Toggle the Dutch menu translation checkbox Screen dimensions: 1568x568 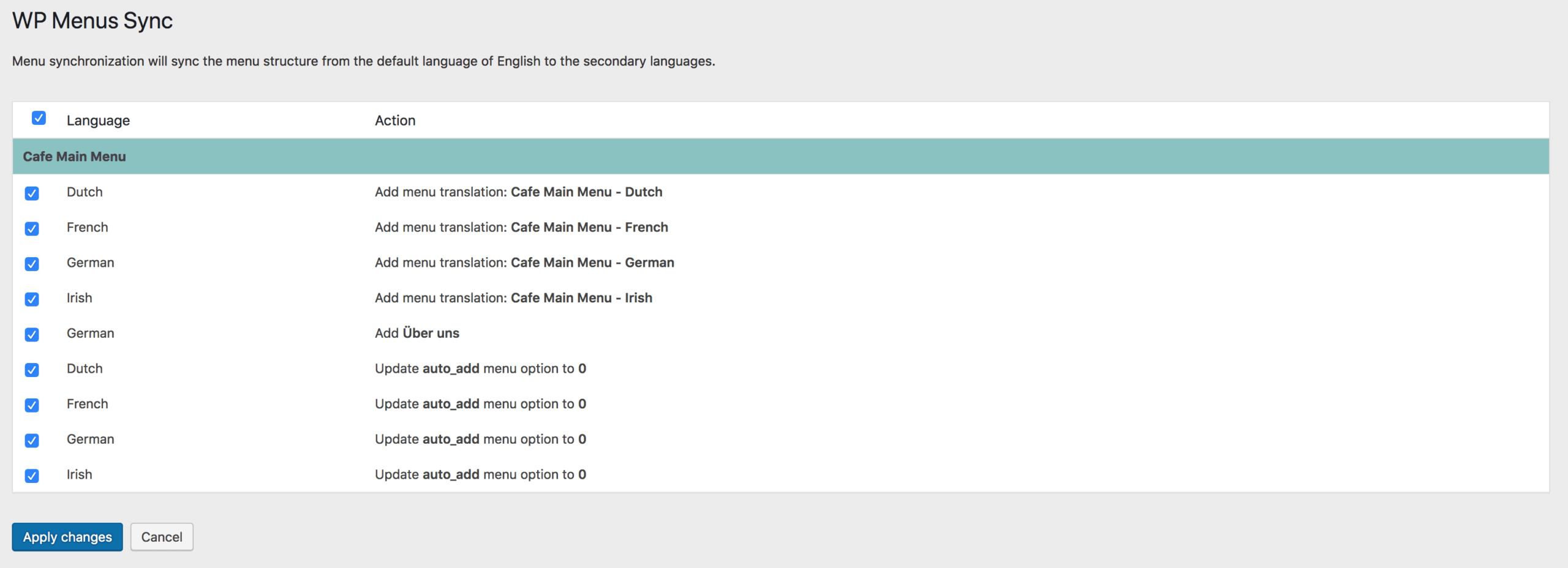click(x=31, y=194)
